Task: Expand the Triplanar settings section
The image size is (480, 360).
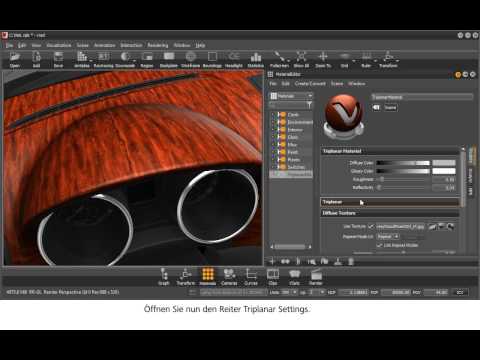Action: [x=390, y=202]
